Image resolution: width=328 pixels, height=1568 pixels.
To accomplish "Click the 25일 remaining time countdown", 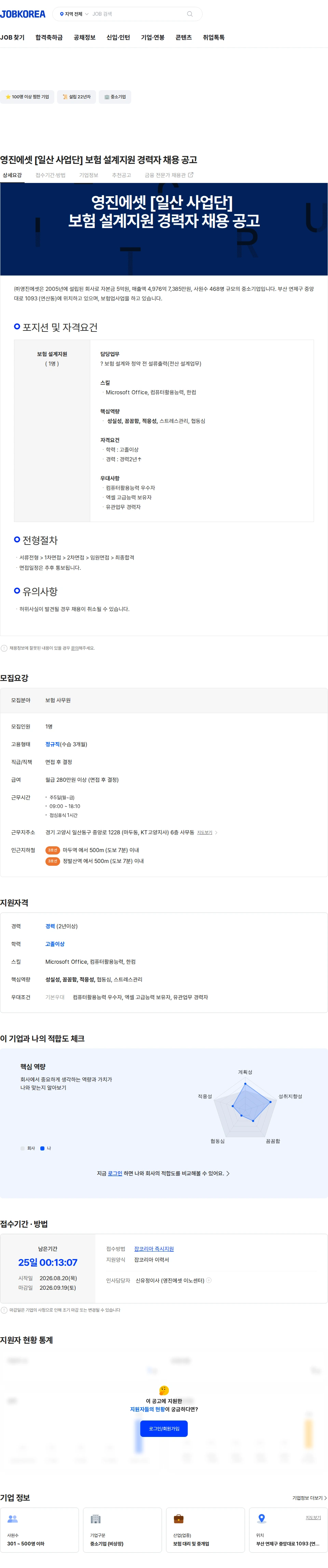I will point(47,1262).
